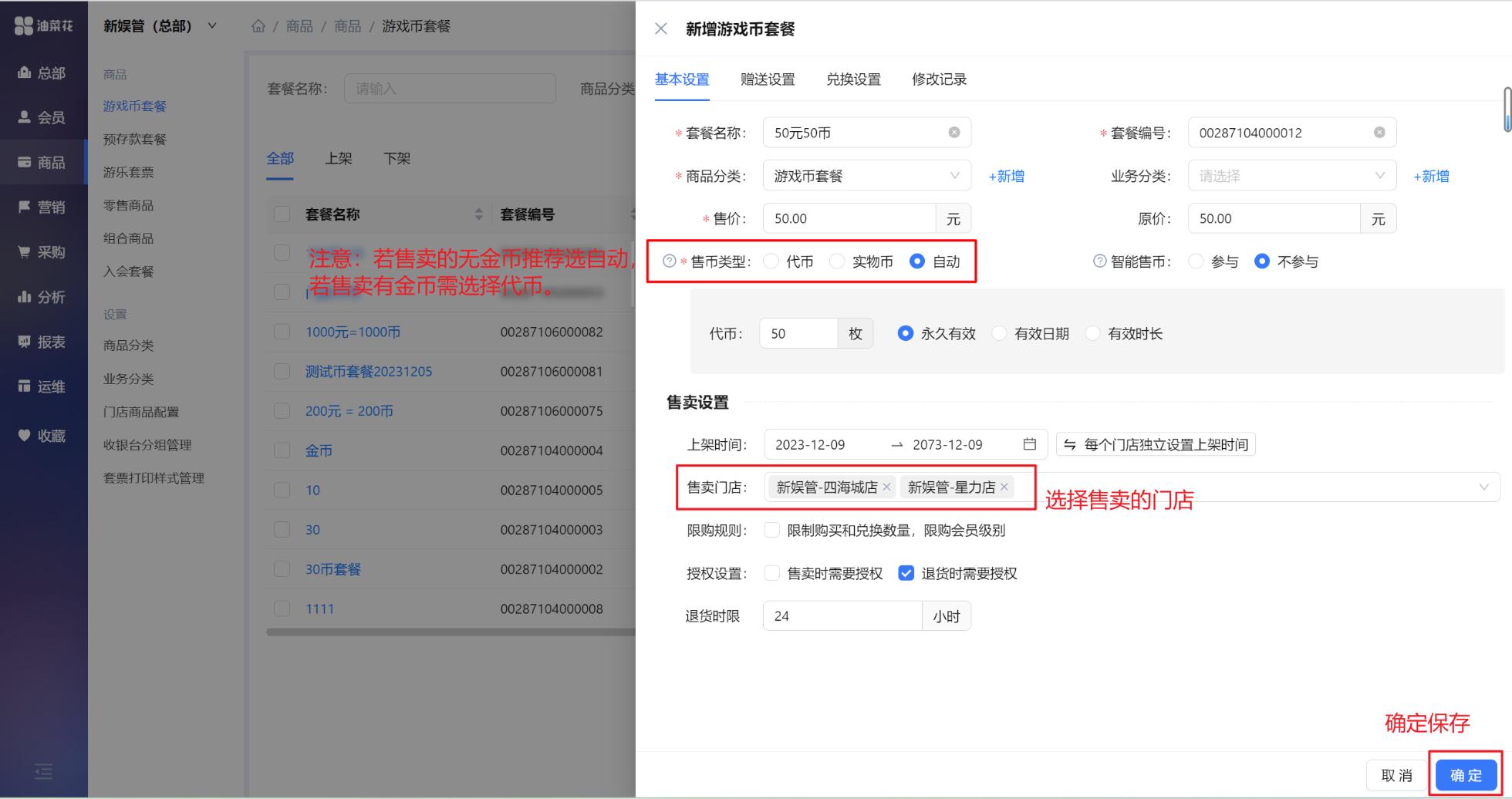
Task: Close the 新增游戏币套餐 panel with the X icon
Action: [661, 29]
